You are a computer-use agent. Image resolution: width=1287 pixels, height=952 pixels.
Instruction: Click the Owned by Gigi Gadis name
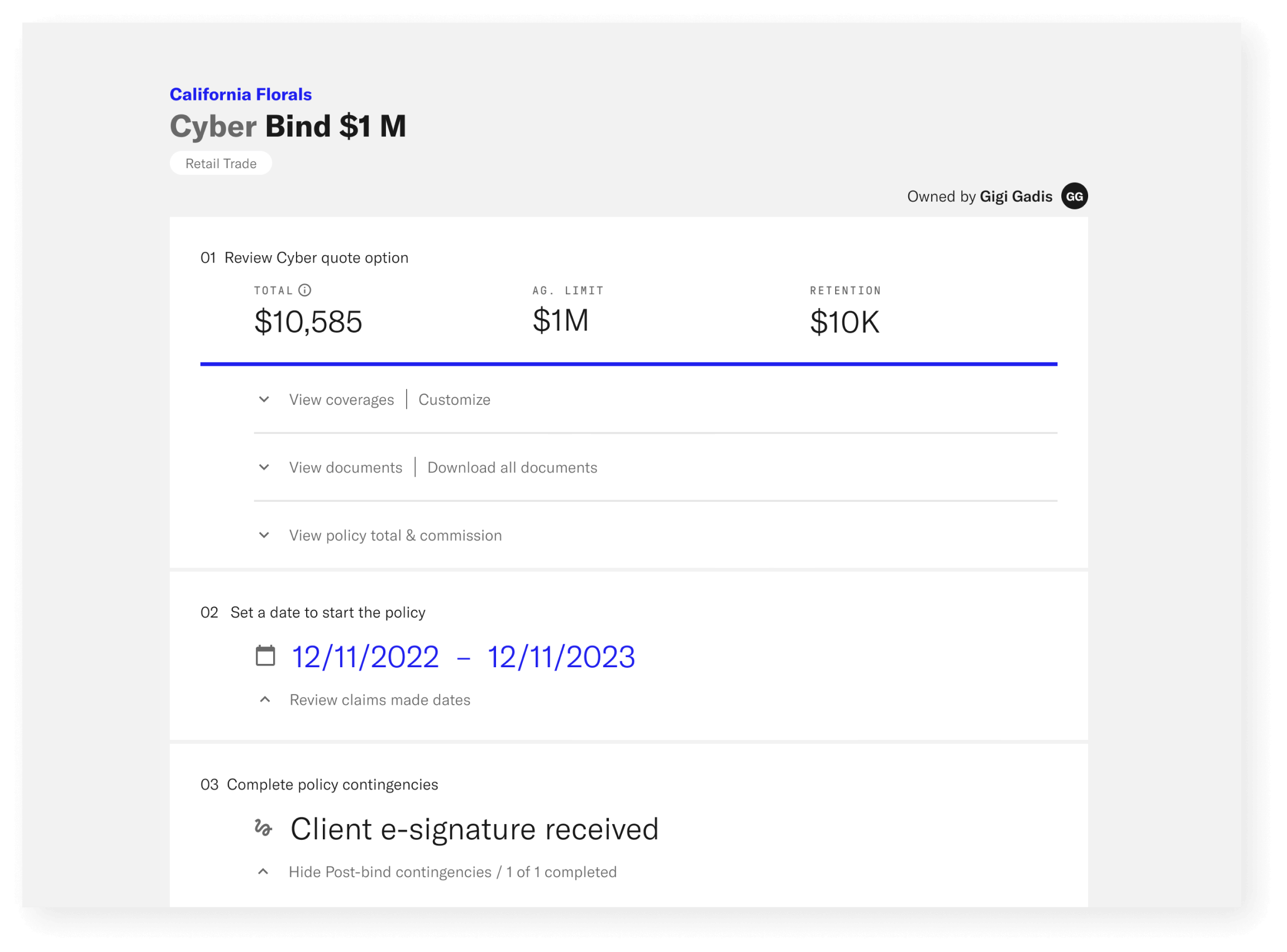(1016, 197)
